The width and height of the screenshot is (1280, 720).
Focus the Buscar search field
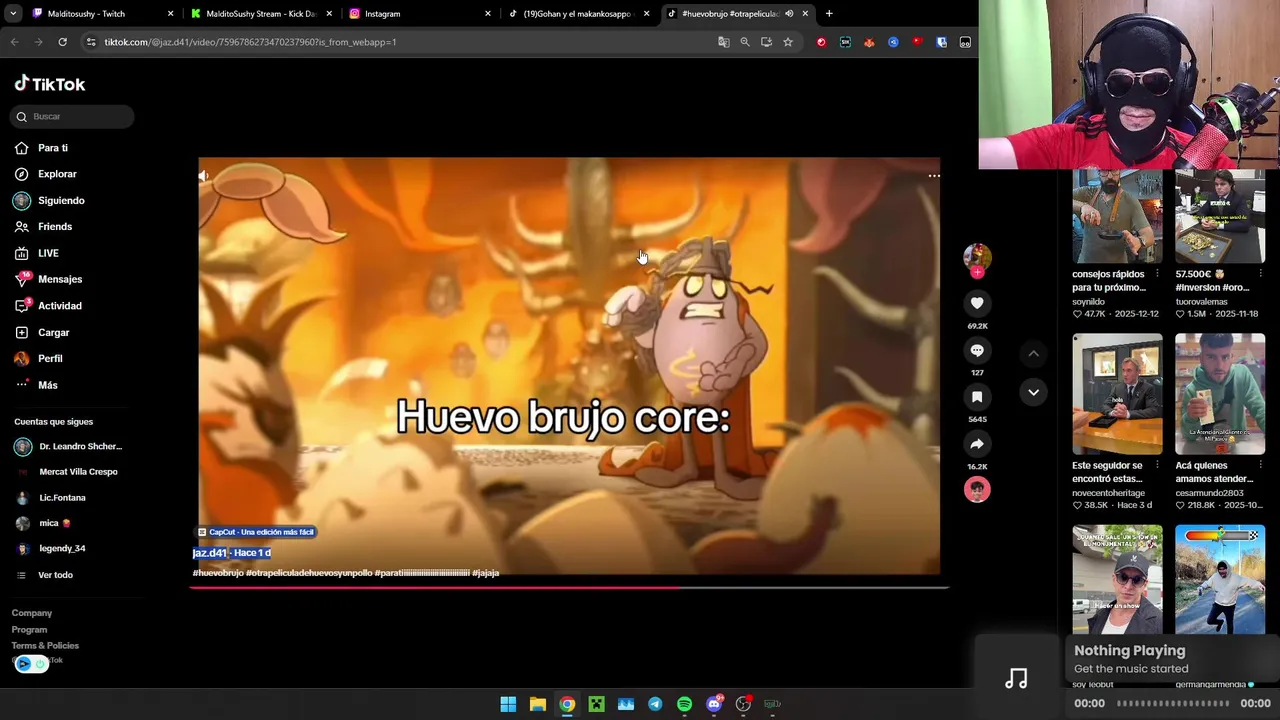click(x=72, y=116)
